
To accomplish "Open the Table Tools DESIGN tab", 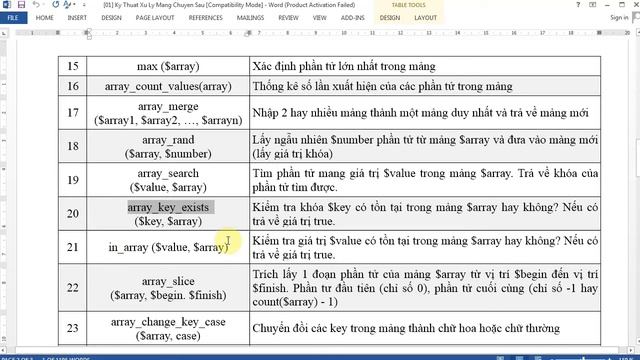I will [x=390, y=18].
